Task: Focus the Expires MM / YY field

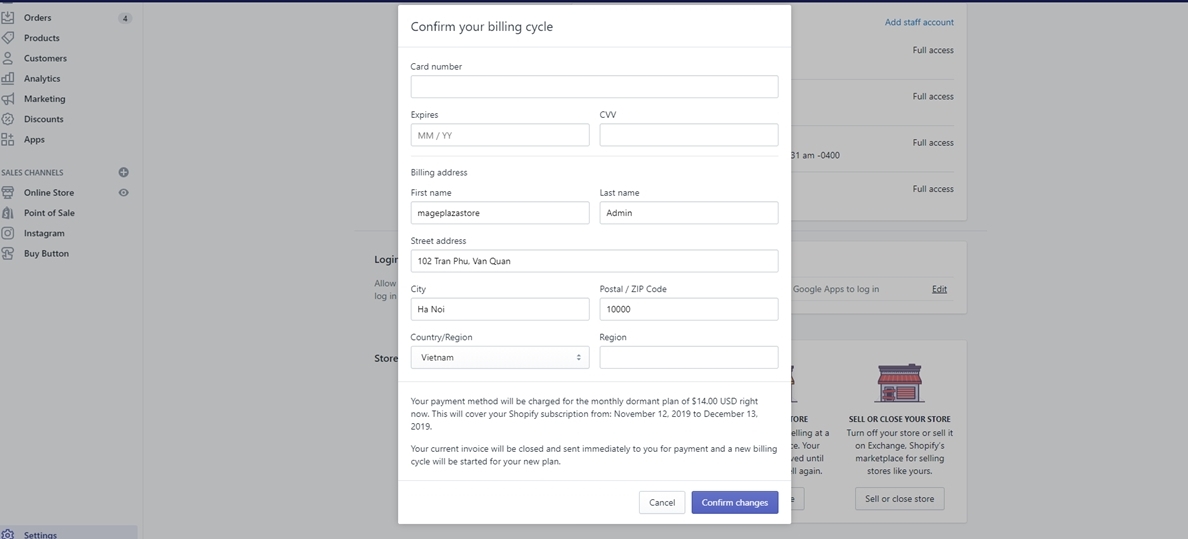Action: click(x=499, y=135)
